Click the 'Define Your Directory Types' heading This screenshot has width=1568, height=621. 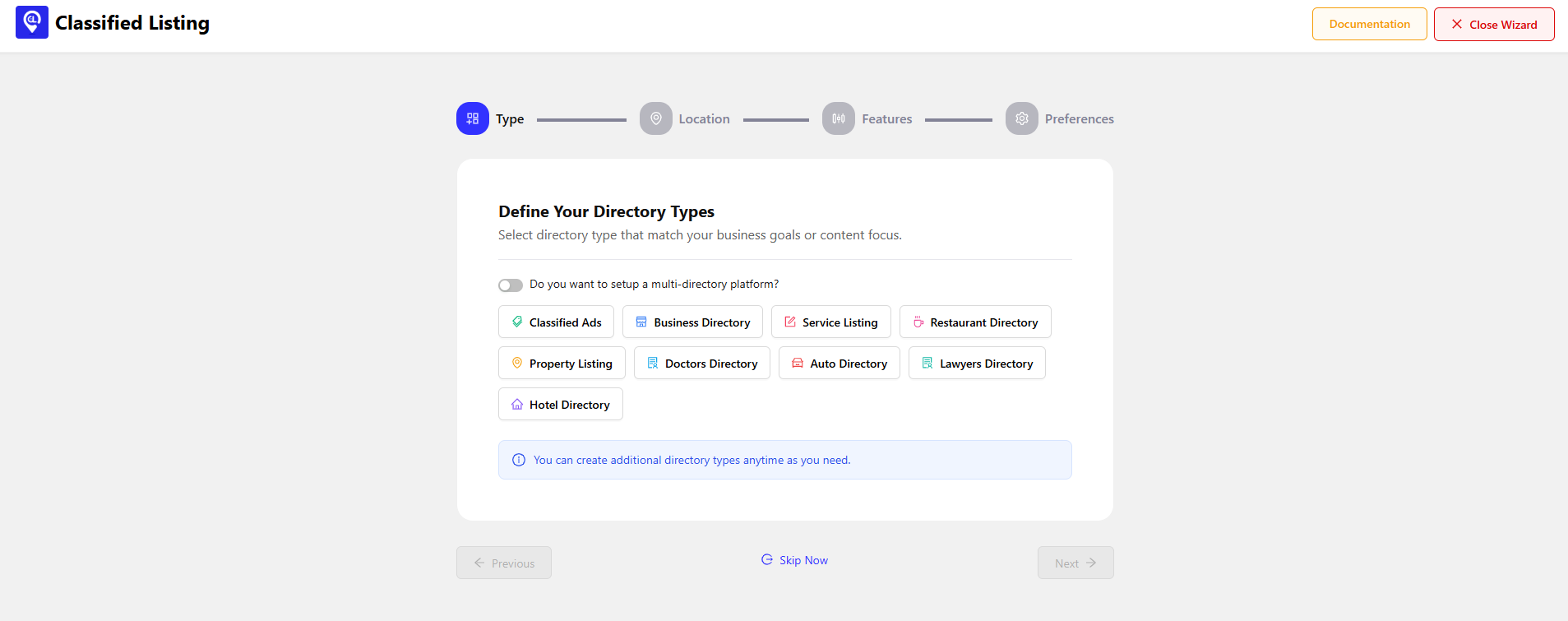[607, 211]
